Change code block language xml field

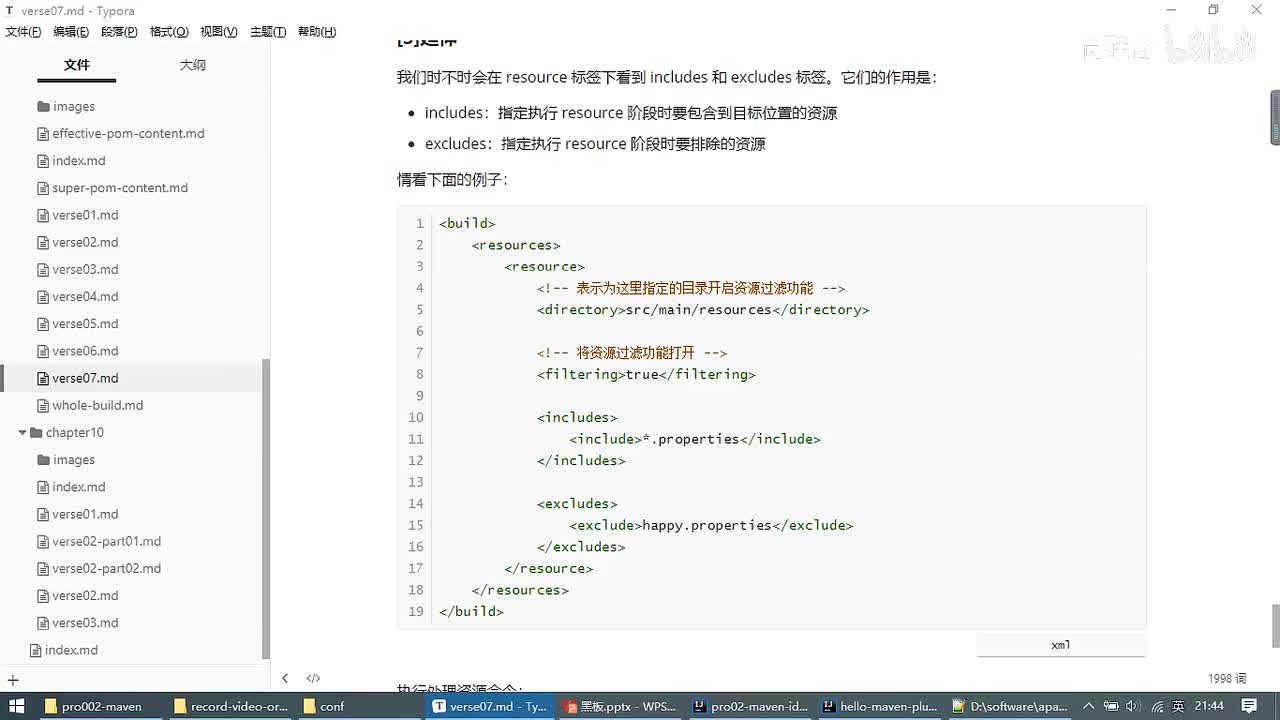click(1061, 645)
